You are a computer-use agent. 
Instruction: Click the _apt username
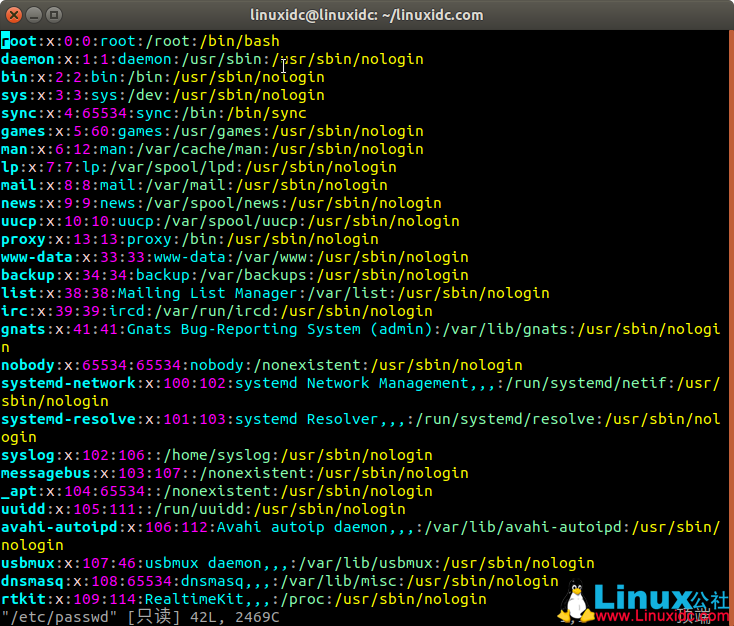pos(19,492)
